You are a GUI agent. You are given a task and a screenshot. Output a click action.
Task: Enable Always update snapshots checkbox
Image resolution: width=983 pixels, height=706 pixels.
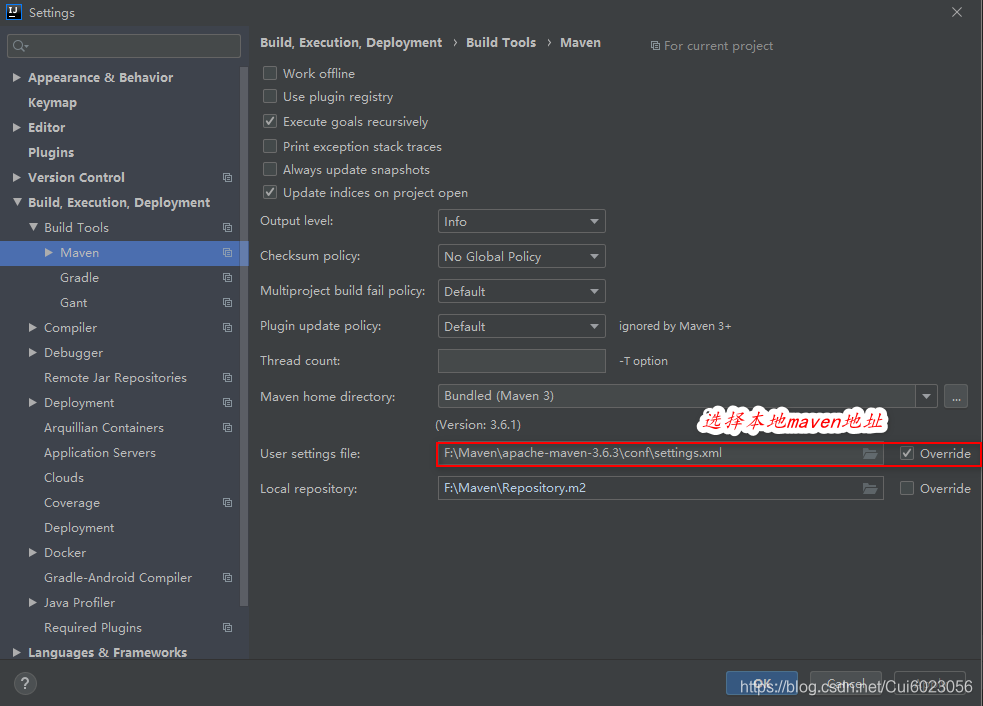click(x=270, y=170)
